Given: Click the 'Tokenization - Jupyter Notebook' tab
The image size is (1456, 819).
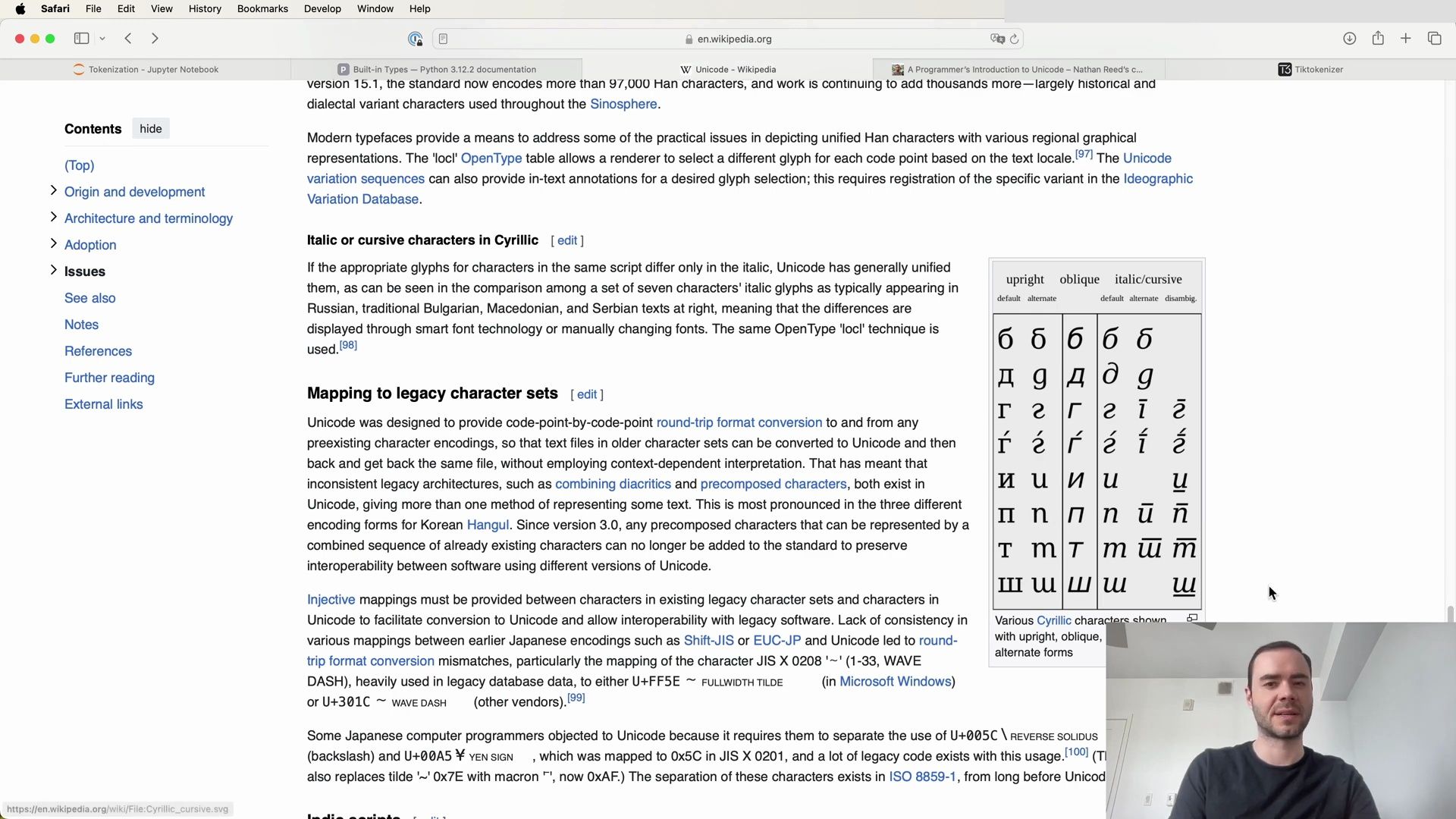Looking at the screenshot, I should point(153,69).
